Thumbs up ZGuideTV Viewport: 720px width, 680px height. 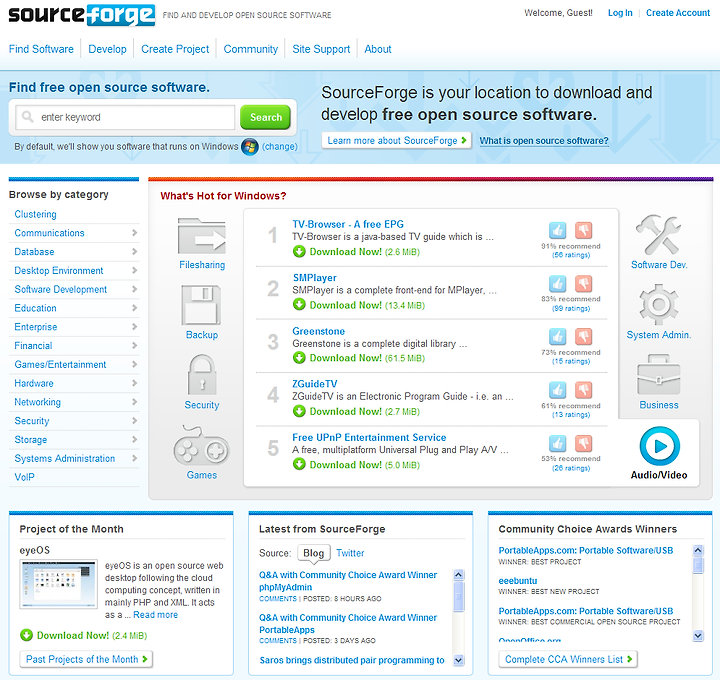point(557,390)
